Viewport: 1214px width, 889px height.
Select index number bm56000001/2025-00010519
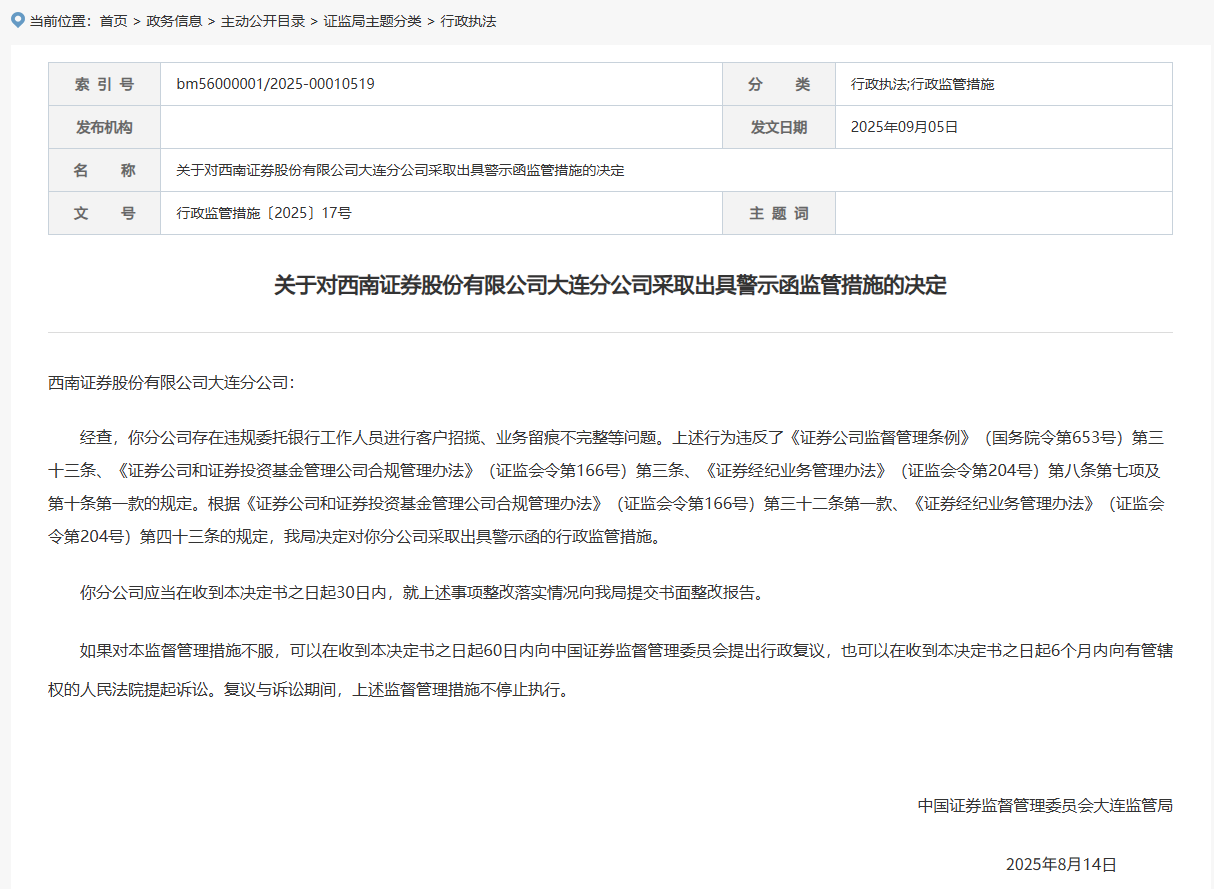coord(276,84)
